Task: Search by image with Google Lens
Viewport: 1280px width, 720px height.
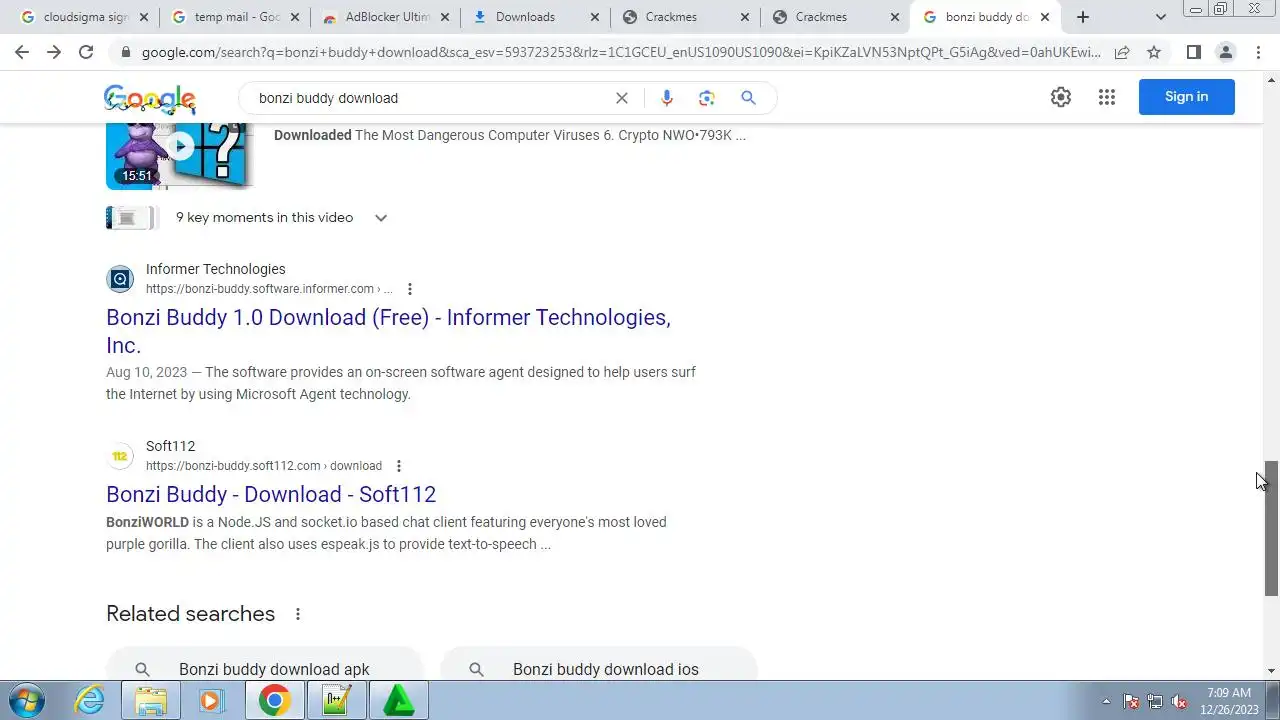Action: pyautogui.click(x=707, y=98)
